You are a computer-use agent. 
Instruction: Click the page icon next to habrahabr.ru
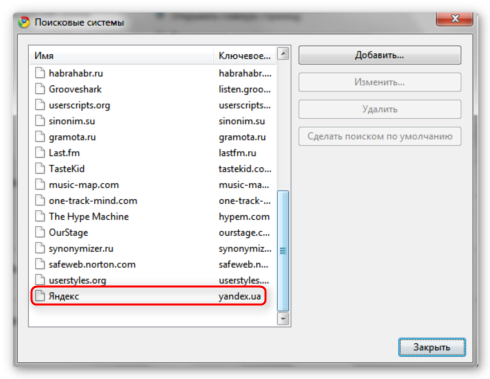pos(40,73)
